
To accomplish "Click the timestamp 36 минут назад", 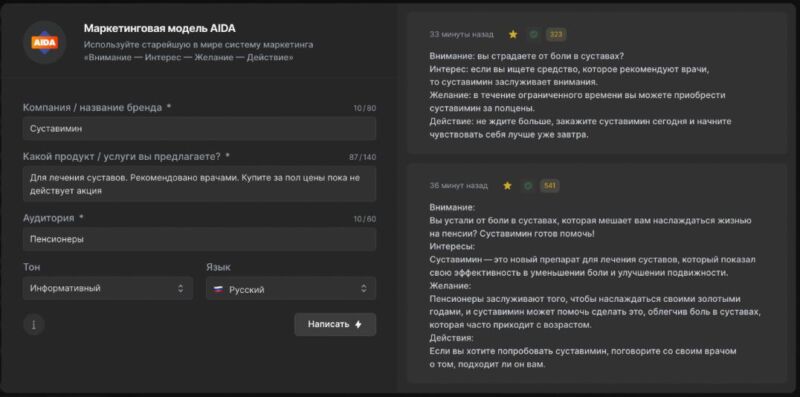I will click(459, 186).
